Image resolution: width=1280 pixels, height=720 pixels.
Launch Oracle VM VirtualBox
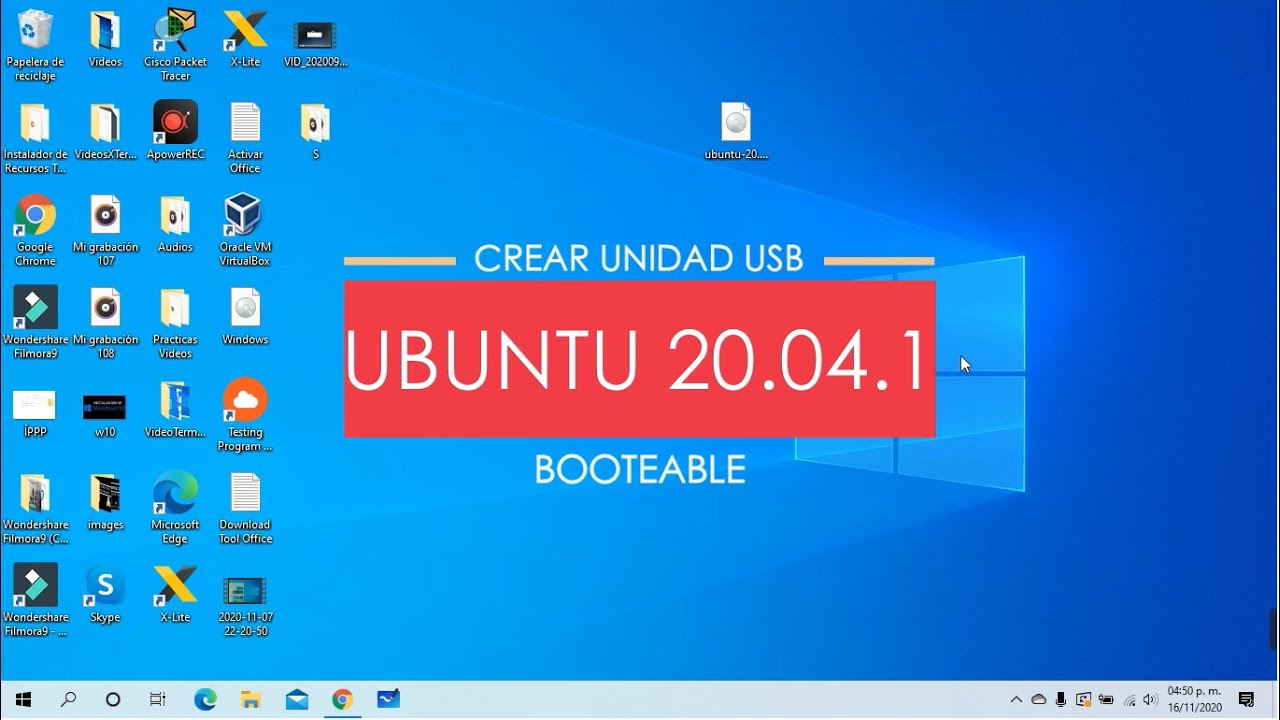point(245,231)
